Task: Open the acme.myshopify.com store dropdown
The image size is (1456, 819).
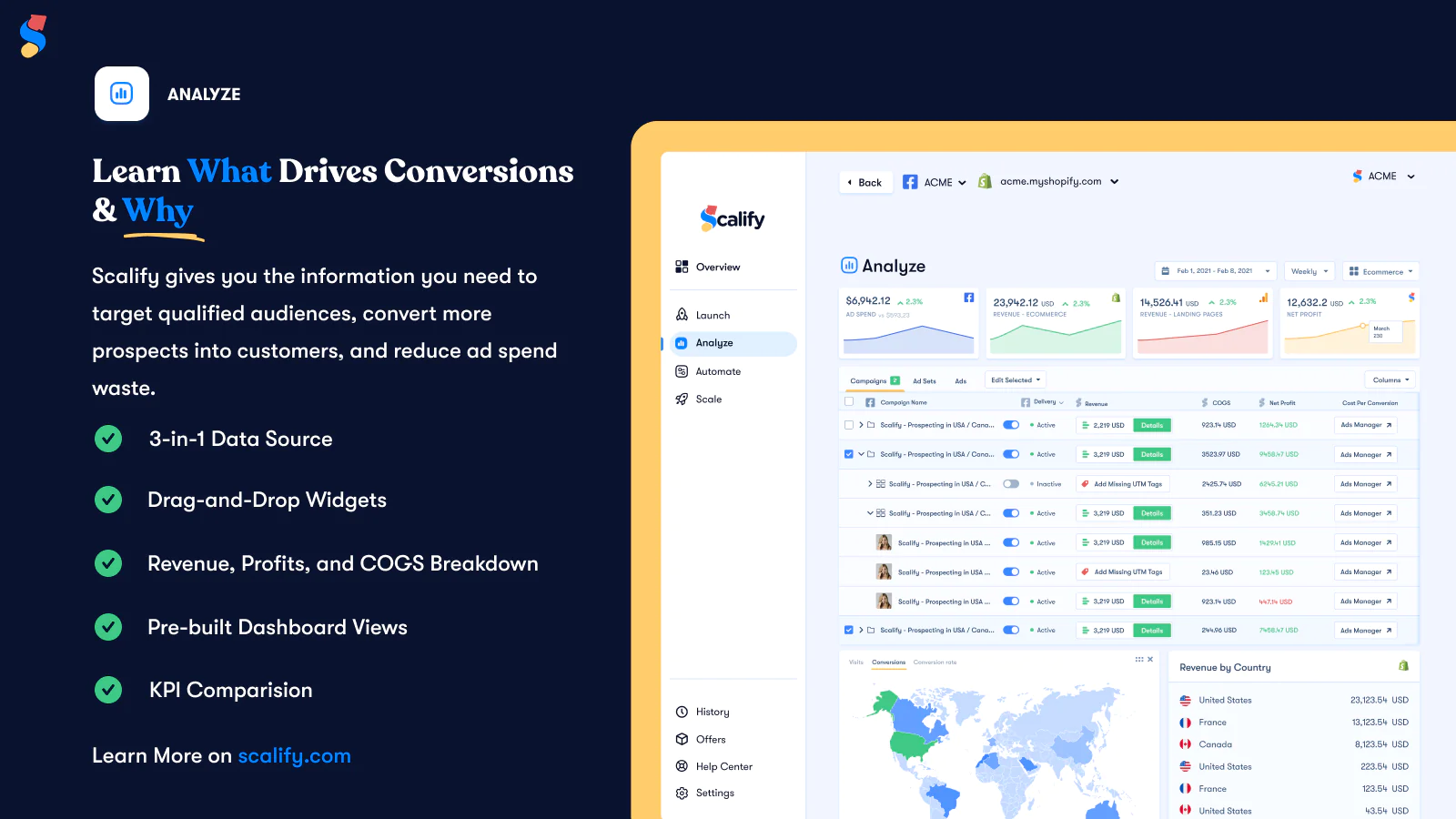Action: point(1048,181)
